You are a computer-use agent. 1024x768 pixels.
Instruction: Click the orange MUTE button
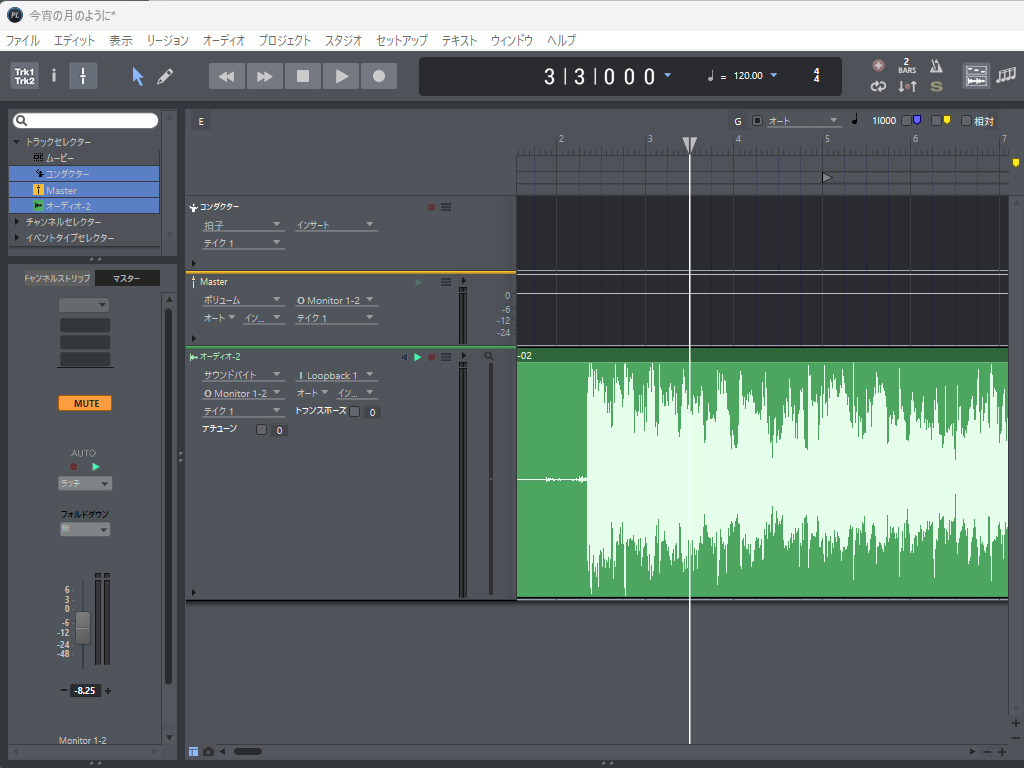coord(85,403)
